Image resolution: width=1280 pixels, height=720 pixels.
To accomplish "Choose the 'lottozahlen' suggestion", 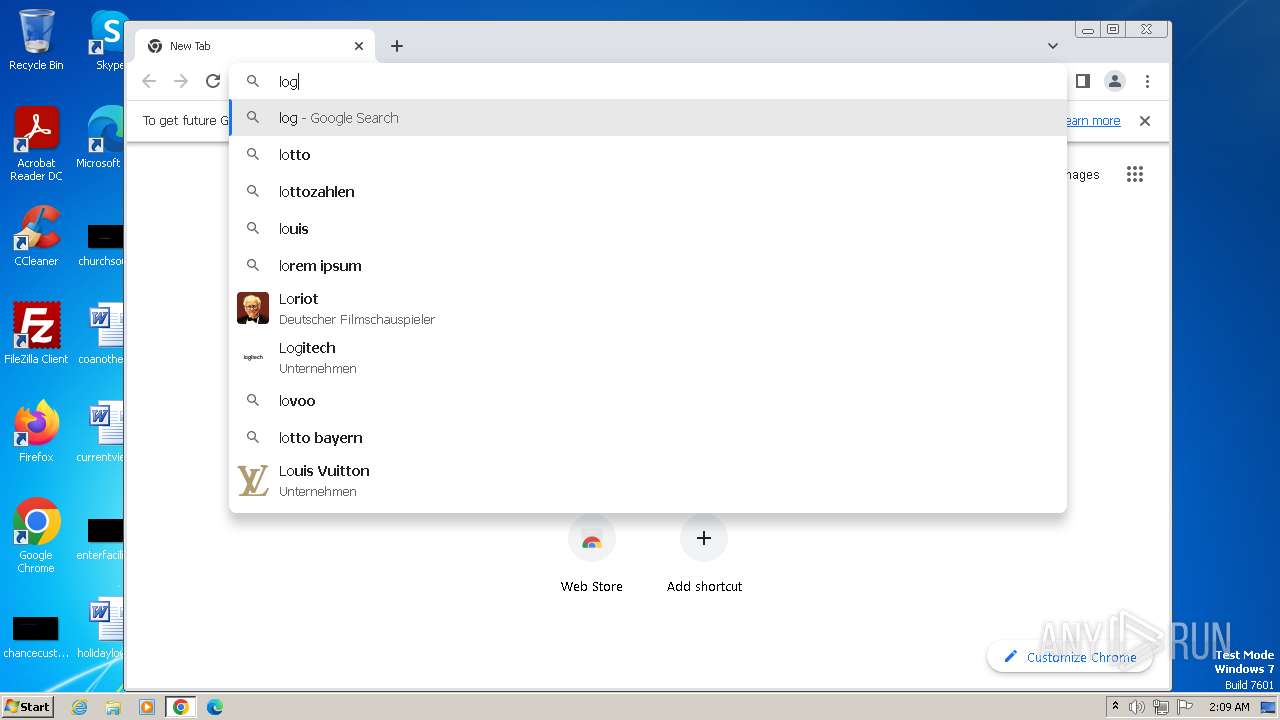I will point(648,192).
